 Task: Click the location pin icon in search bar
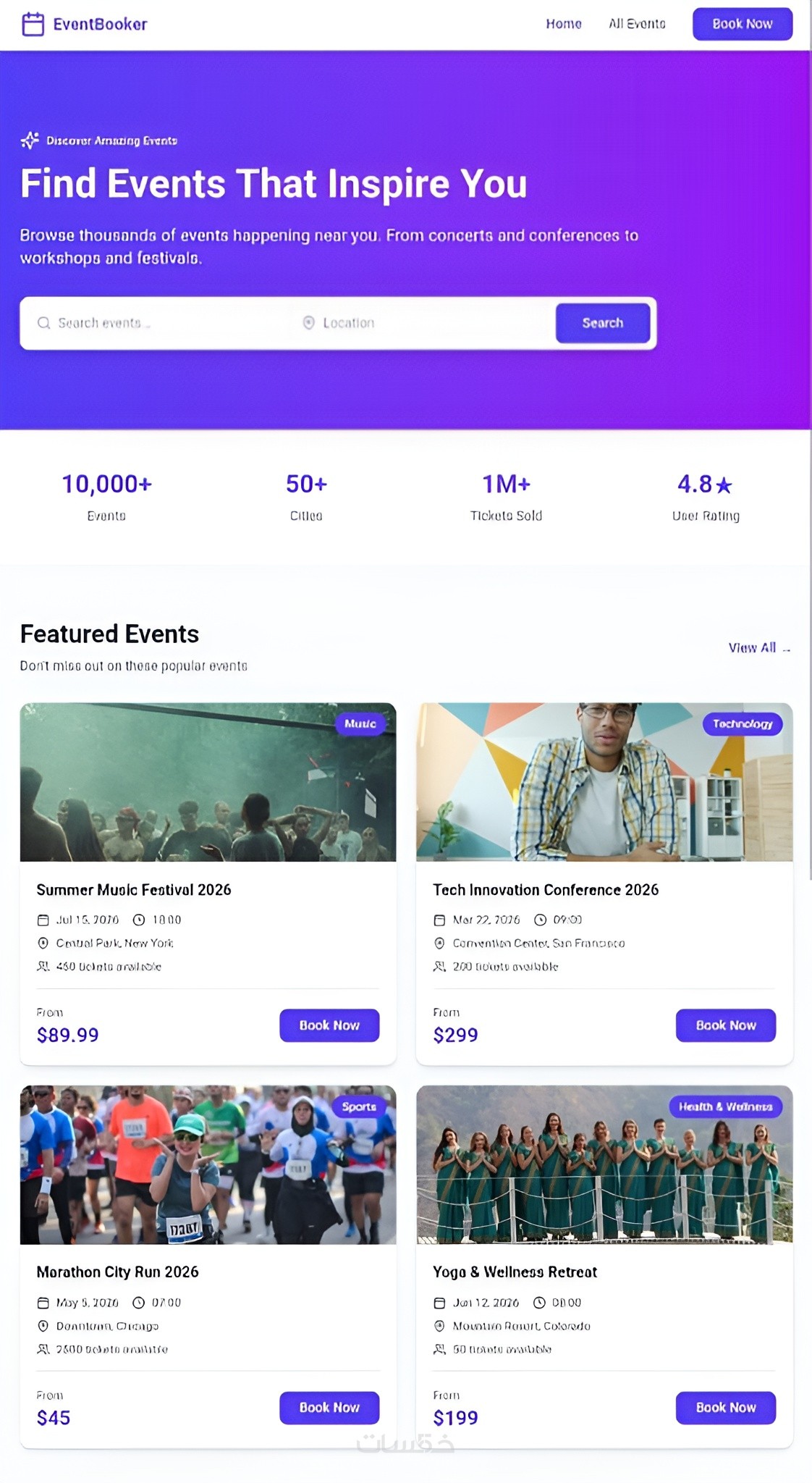tap(308, 323)
